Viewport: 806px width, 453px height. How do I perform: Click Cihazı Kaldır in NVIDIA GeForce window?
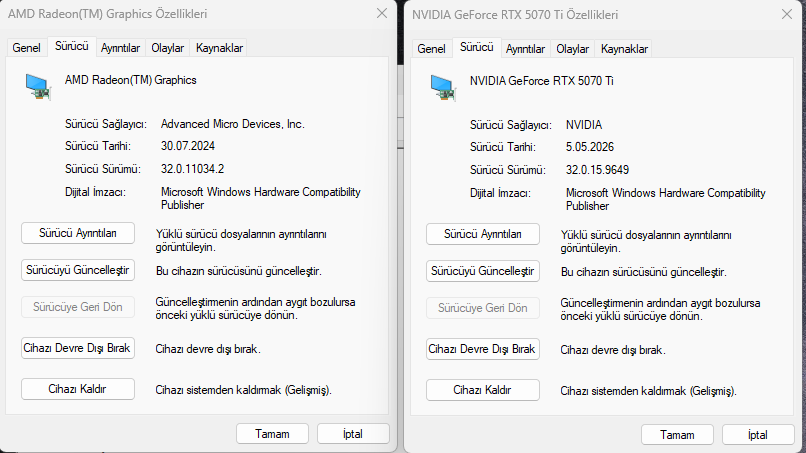click(x=483, y=390)
